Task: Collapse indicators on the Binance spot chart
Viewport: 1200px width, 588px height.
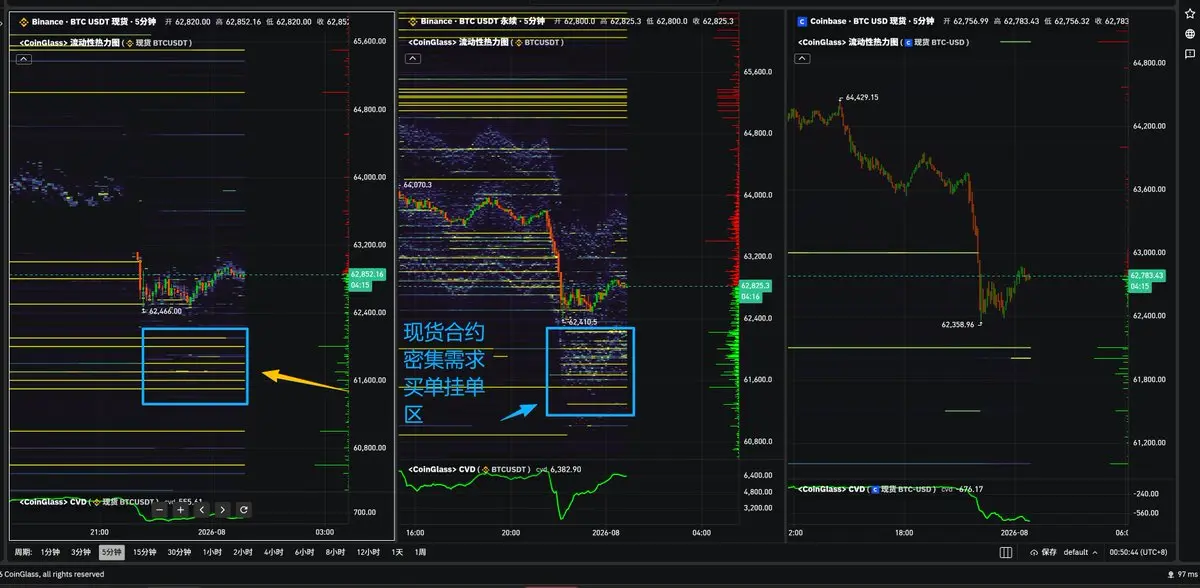Action: pos(24,59)
